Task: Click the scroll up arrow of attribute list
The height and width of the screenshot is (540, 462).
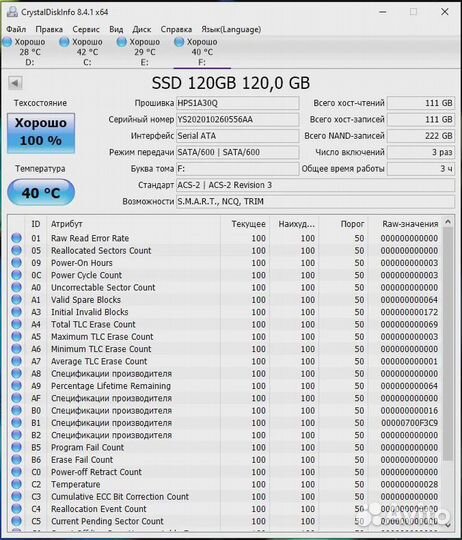Action: tap(448, 222)
